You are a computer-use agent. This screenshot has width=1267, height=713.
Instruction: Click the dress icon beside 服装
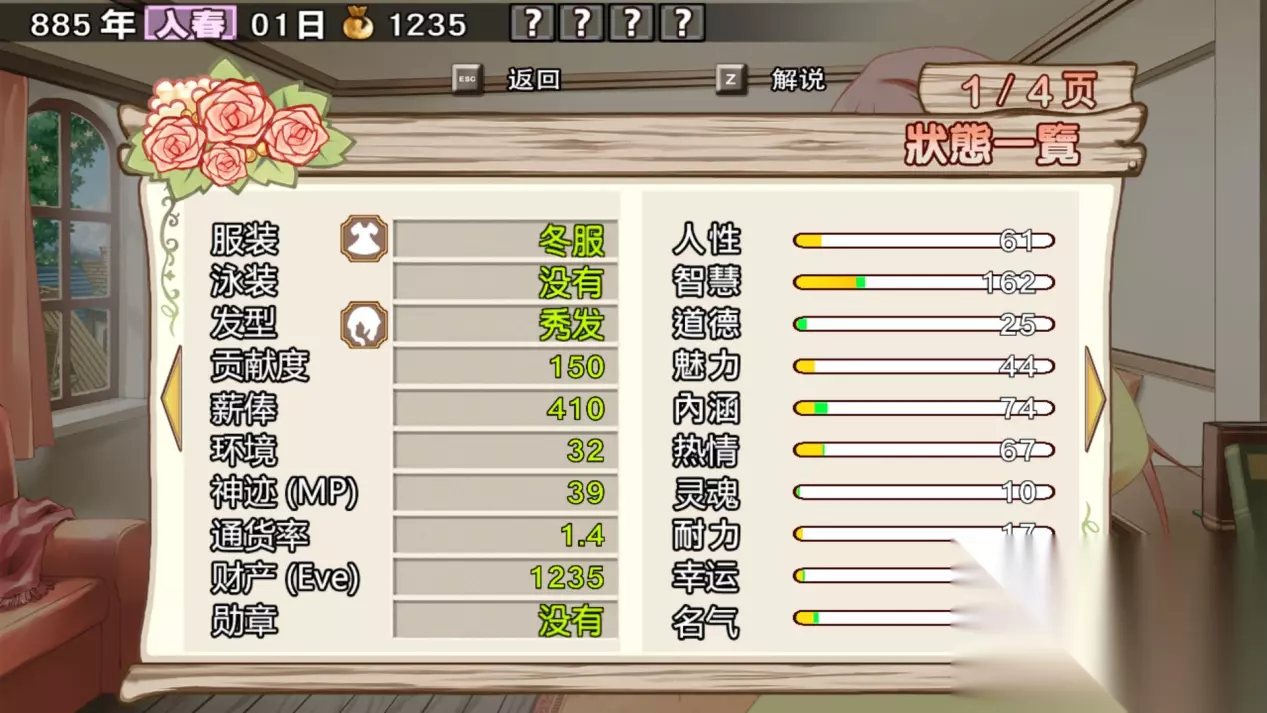pyautogui.click(x=364, y=239)
